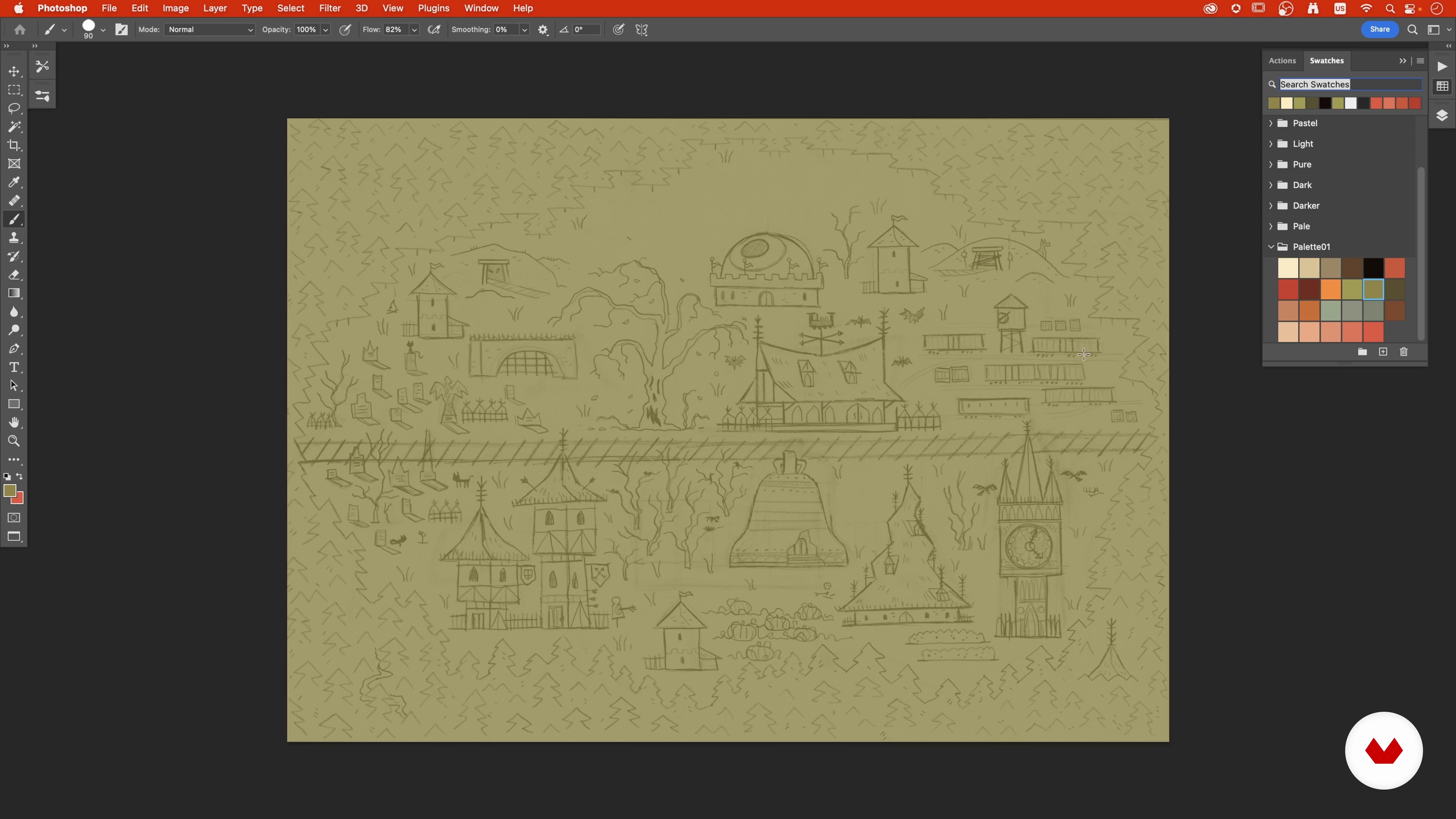This screenshot has width=1456, height=819.
Task: Switch to the Swatches tab
Action: click(1327, 61)
